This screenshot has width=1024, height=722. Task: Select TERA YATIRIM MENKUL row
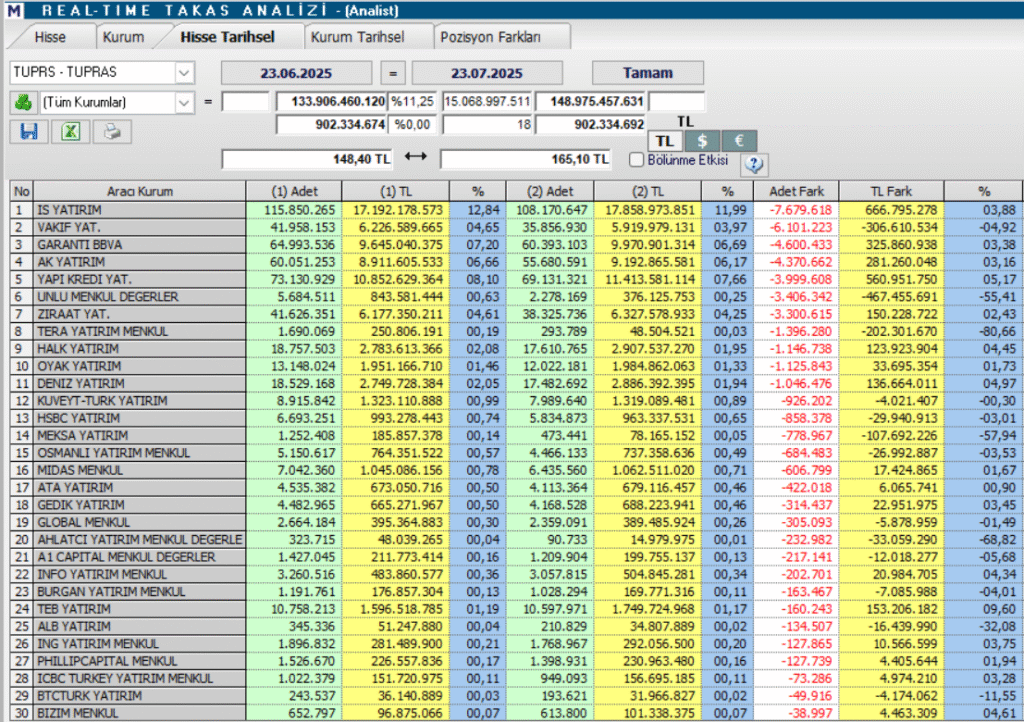point(516,332)
